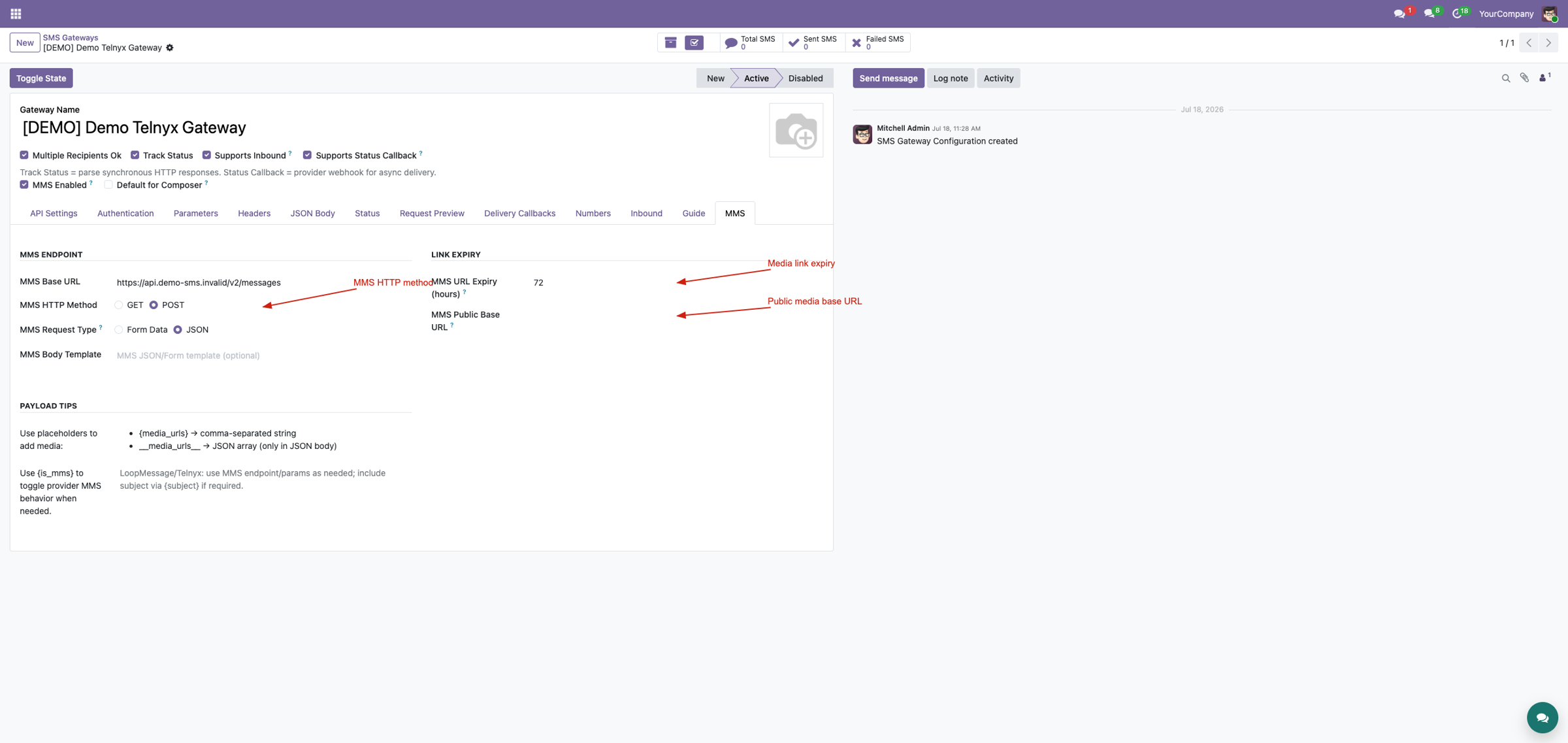Open the search icon in chatter
This screenshot has width=1568, height=743.
[1506, 78]
